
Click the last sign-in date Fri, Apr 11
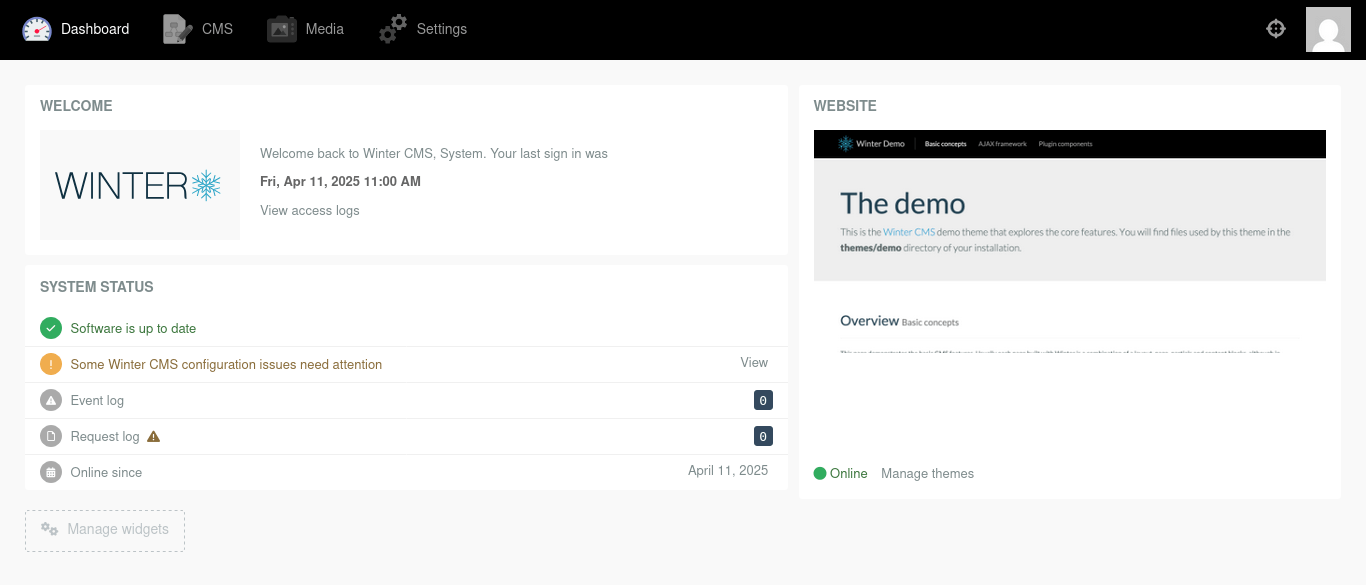(x=340, y=181)
